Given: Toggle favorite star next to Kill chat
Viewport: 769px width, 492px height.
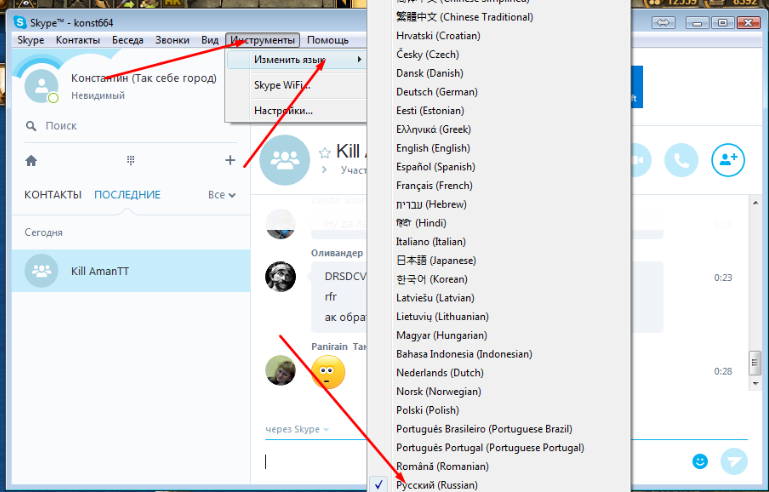Looking at the screenshot, I should pyautogui.click(x=325, y=153).
